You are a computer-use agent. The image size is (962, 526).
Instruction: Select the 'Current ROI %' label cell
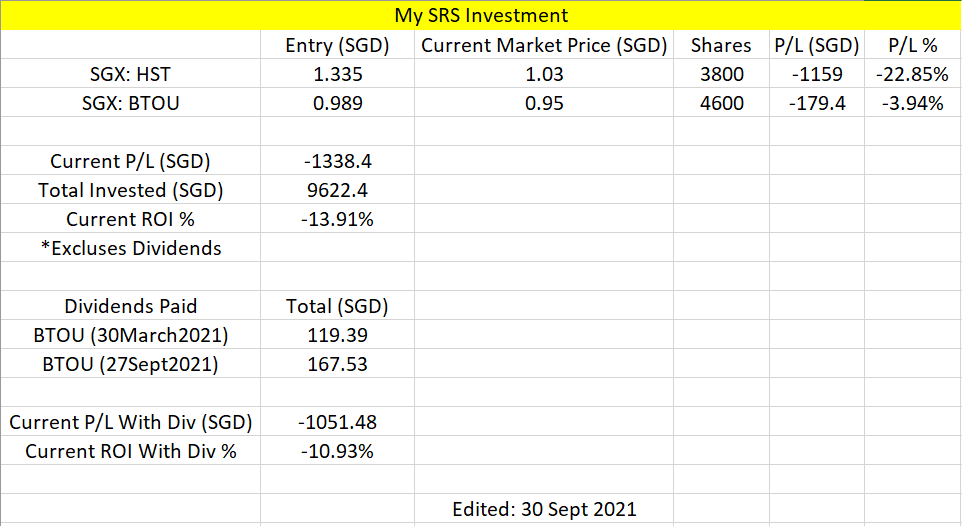pos(130,219)
